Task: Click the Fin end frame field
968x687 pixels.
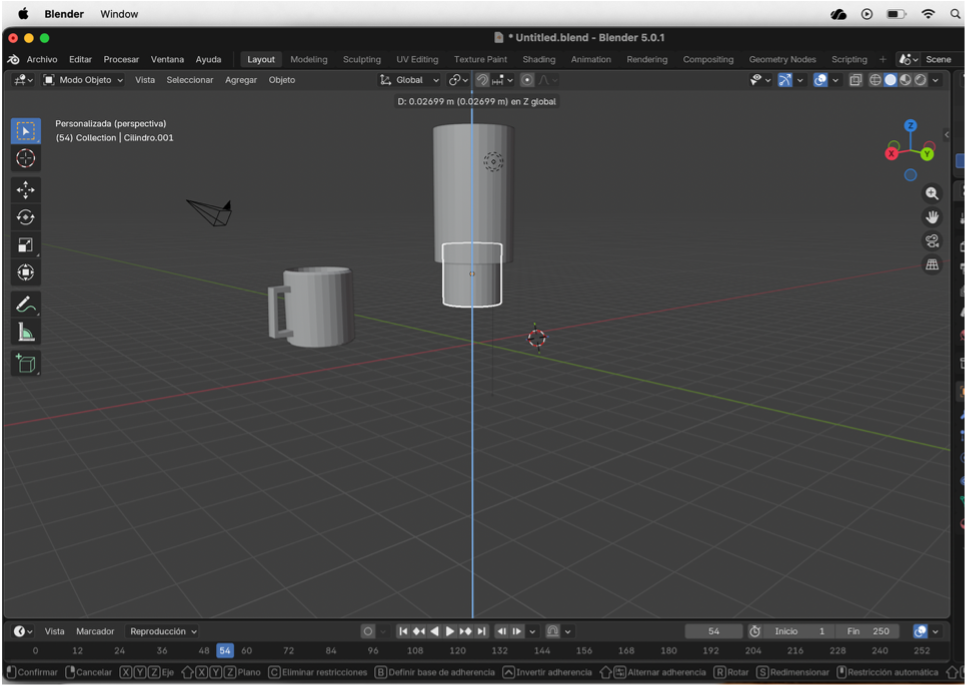Action: (x=867, y=631)
